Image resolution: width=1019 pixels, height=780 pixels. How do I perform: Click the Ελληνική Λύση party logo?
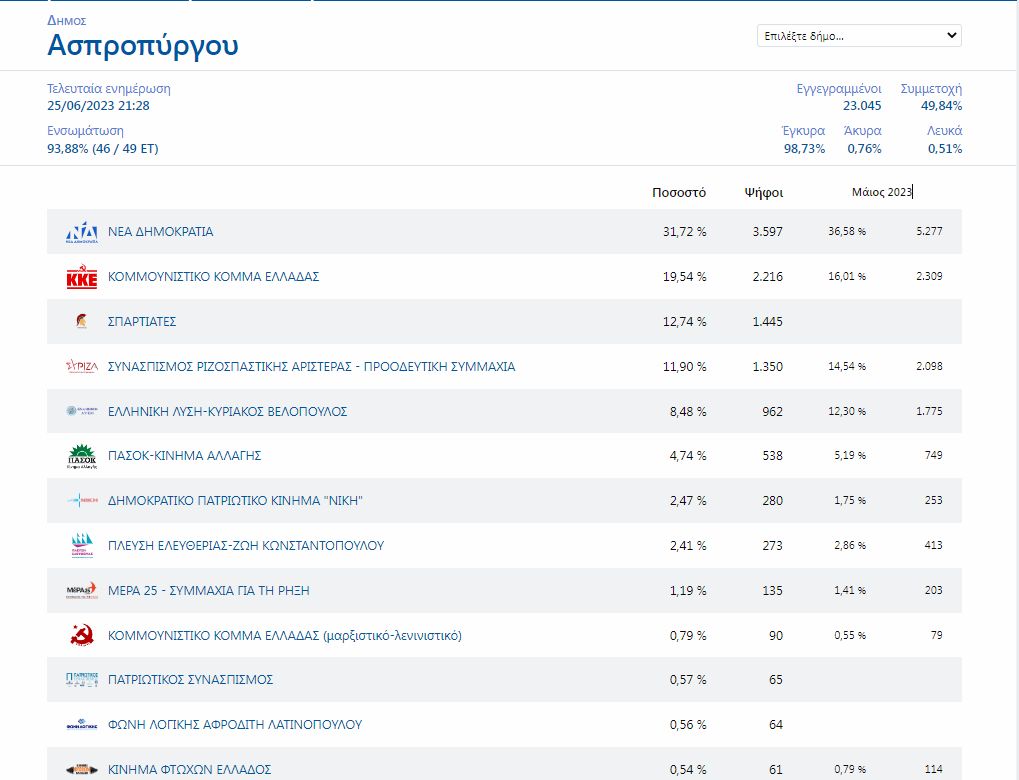click(82, 411)
